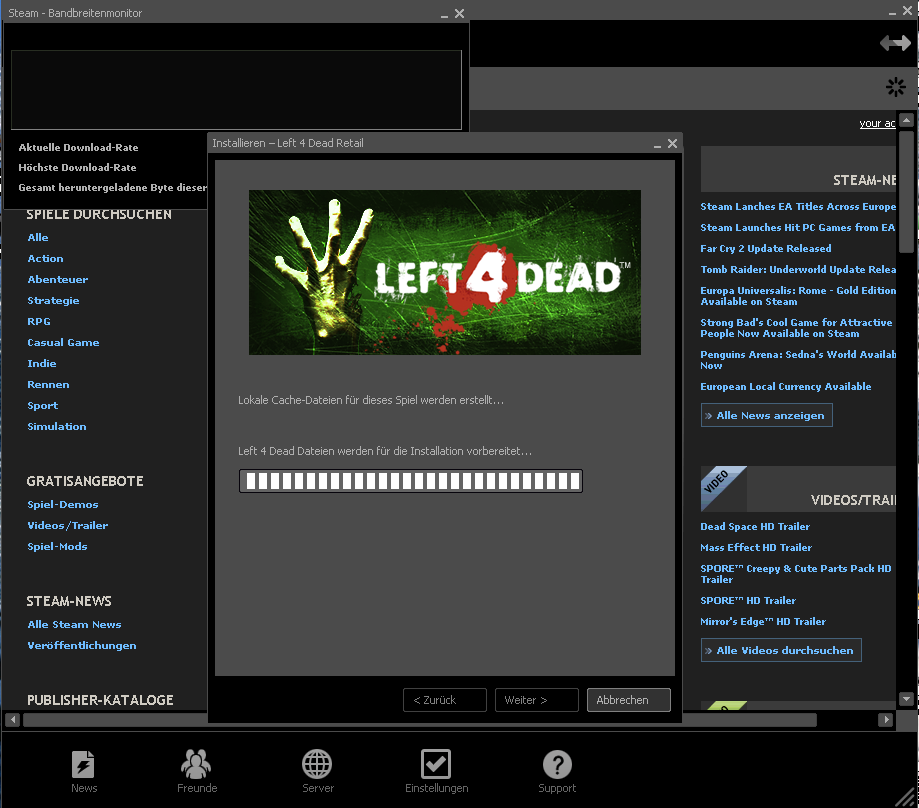
Task: Open the Strategie category link
Action: pos(53,301)
